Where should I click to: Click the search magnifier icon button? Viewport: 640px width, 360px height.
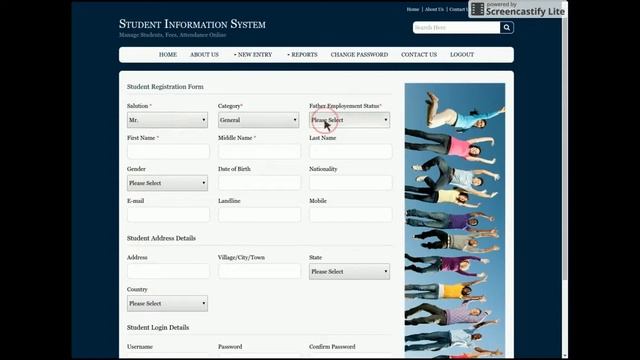click(x=507, y=27)
